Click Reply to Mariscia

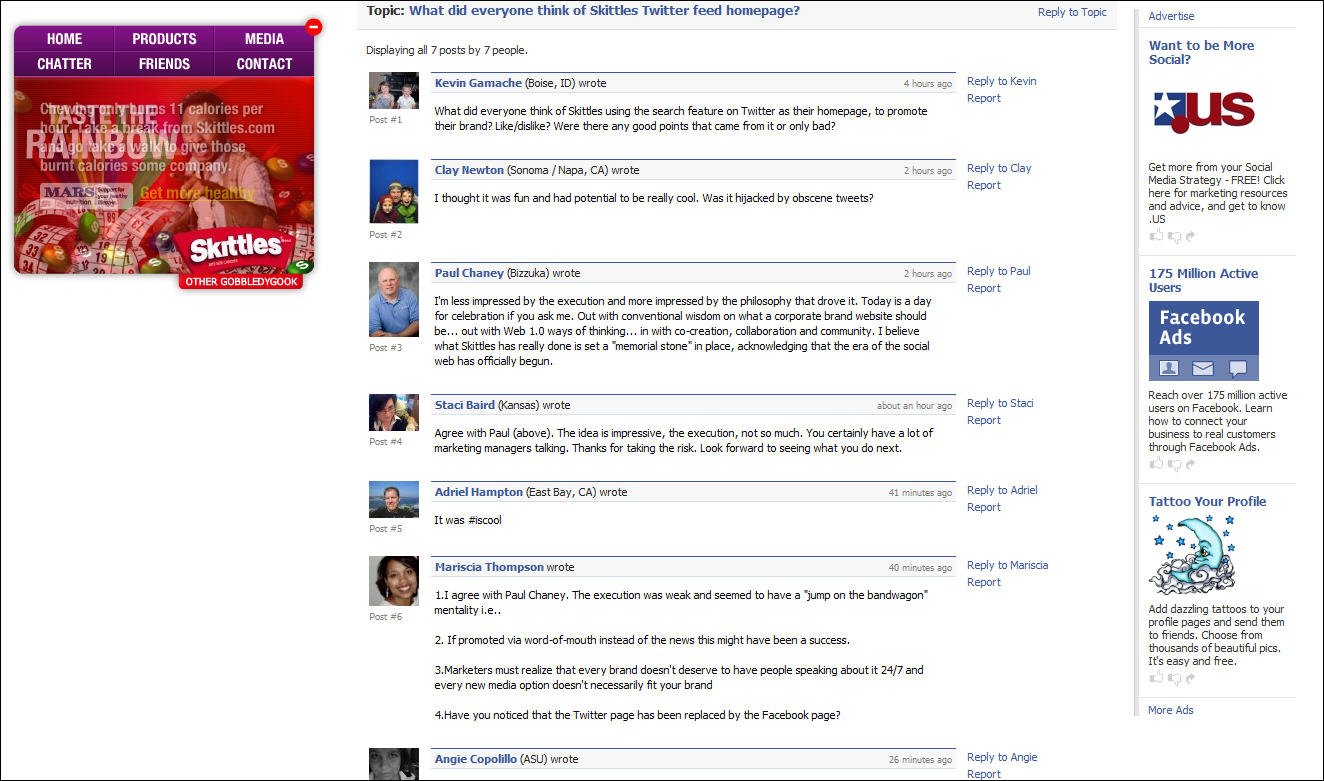click(1007, 565)
